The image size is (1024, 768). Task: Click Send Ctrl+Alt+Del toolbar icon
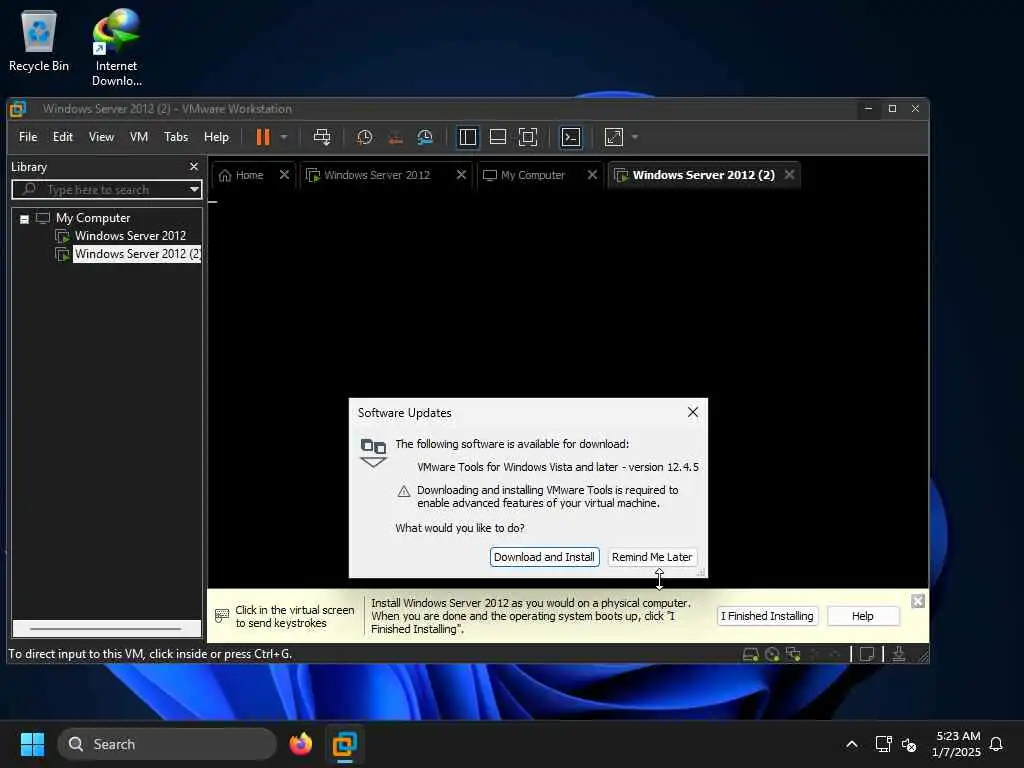(322, 137)
